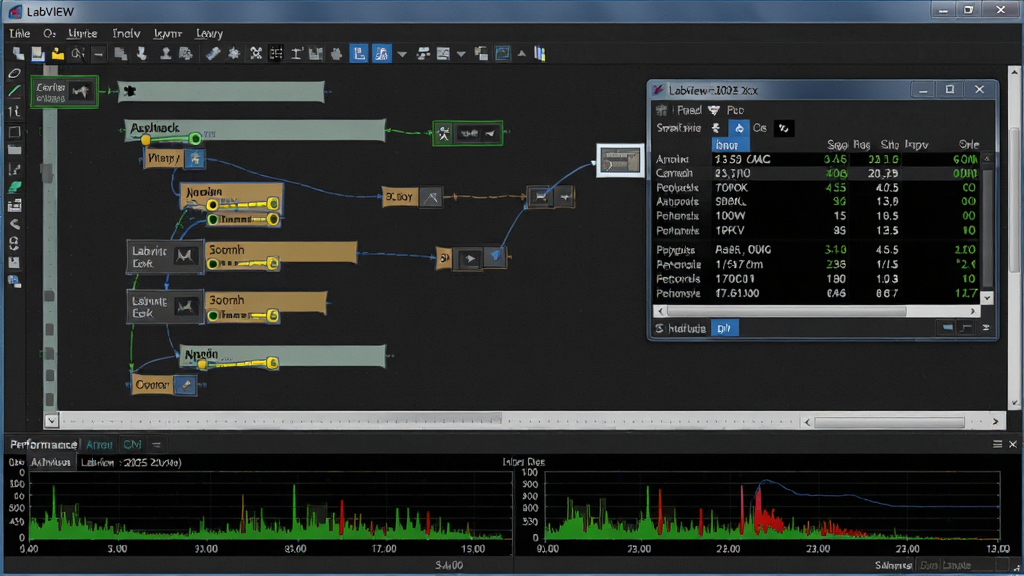Open the Lirrite menu
This screenshot has width=1024, height=576.
click(82, 33)
